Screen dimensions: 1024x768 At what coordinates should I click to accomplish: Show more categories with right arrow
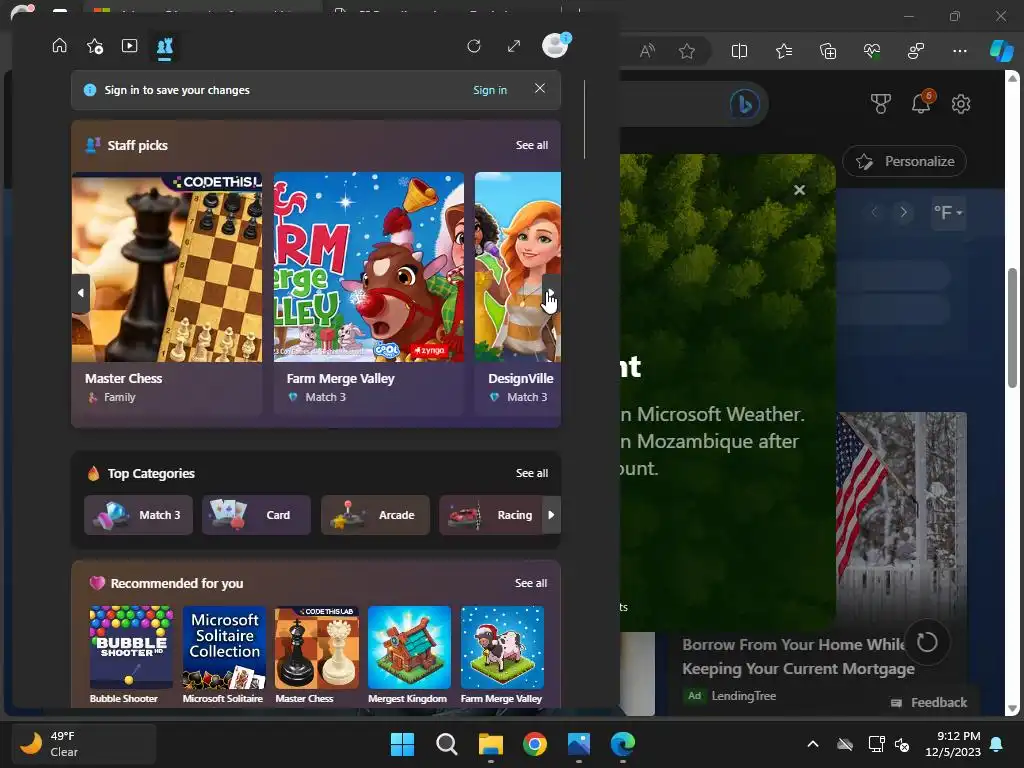551,515
